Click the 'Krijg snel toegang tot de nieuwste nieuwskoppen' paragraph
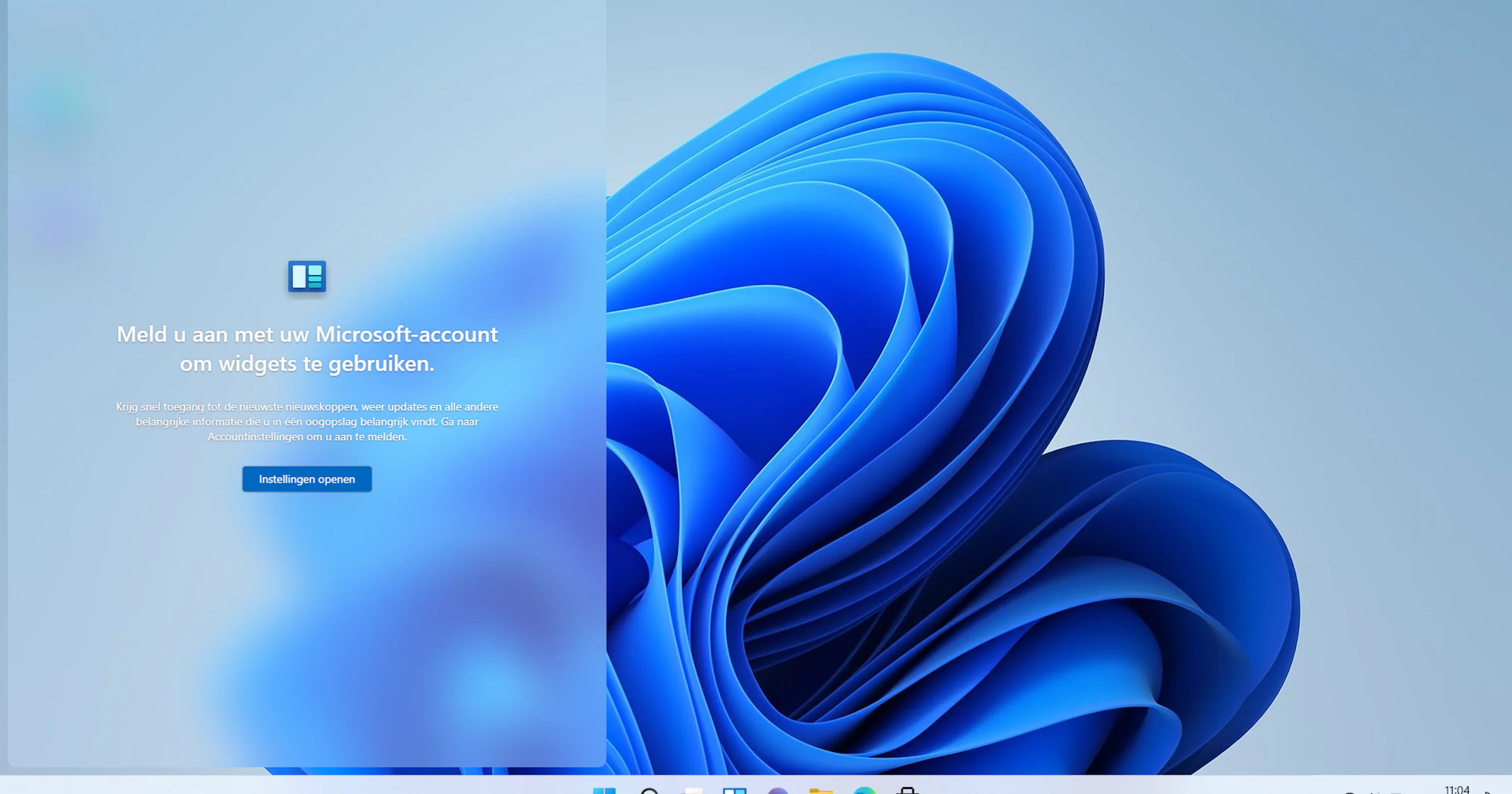 tap(307, 422)
